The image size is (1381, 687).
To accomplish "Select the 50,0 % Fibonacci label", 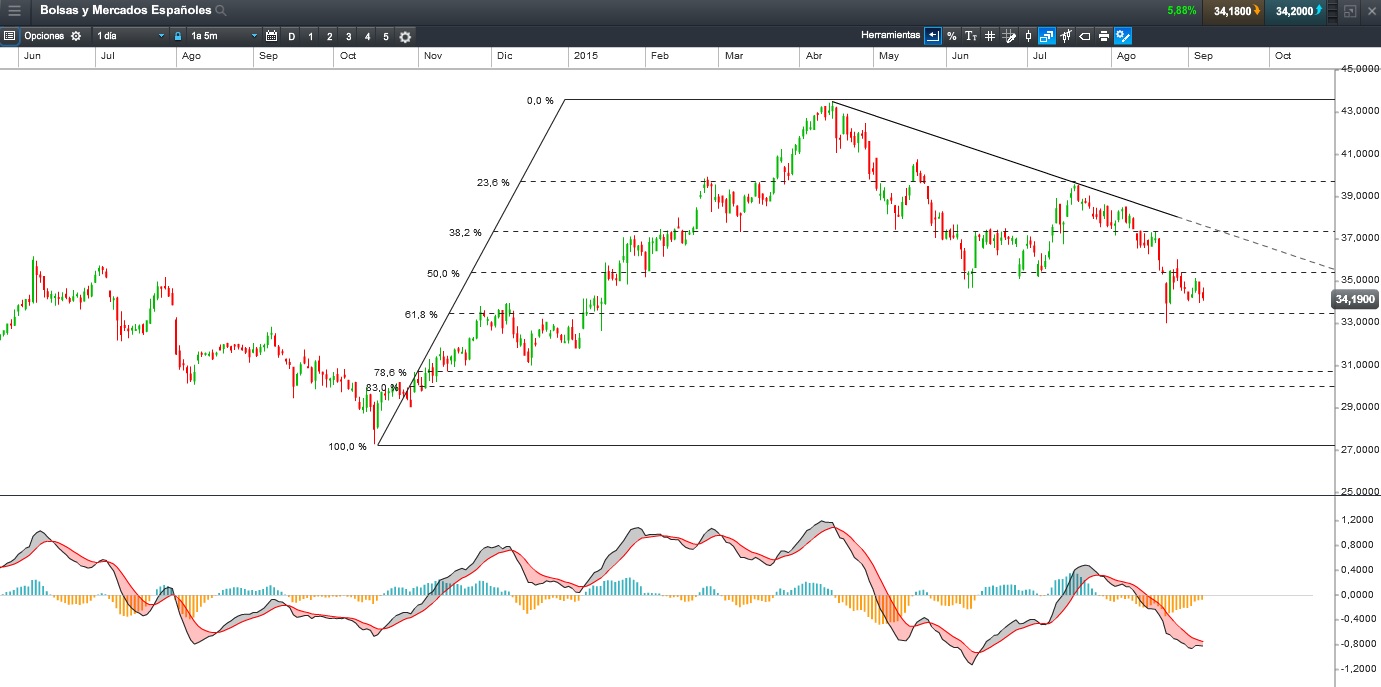I will (x=443, y=273).
